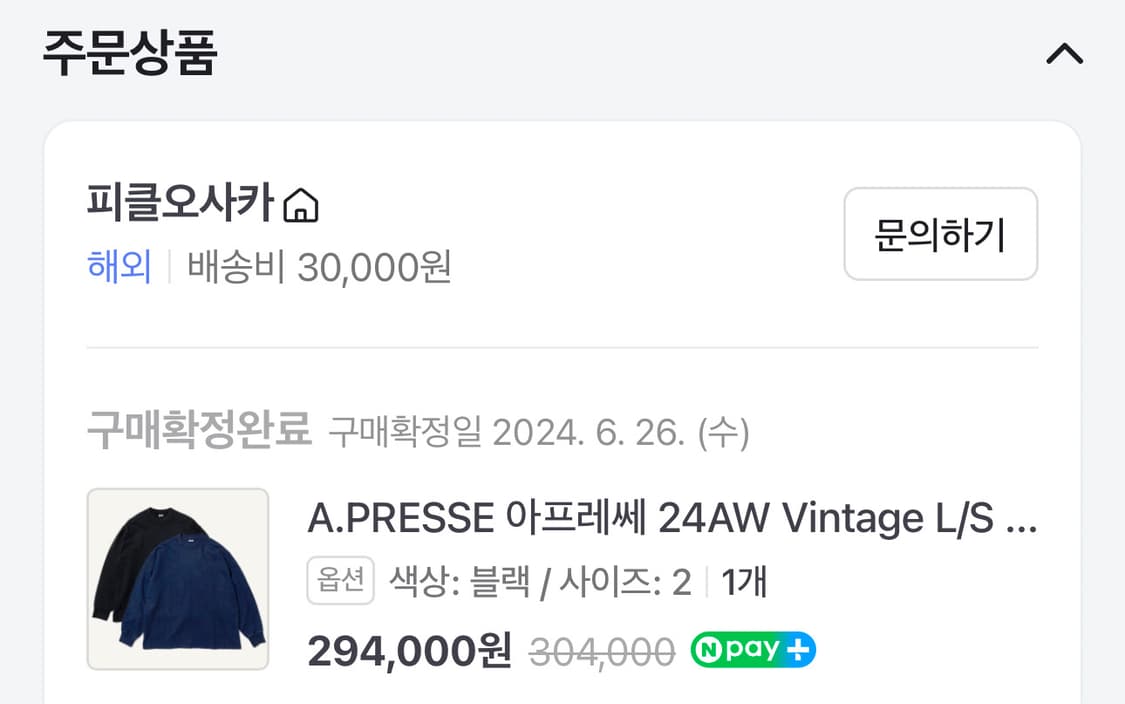Open the 피클오사카 store page via its house icon
The image size is (1125, 704).
[303, 205]
